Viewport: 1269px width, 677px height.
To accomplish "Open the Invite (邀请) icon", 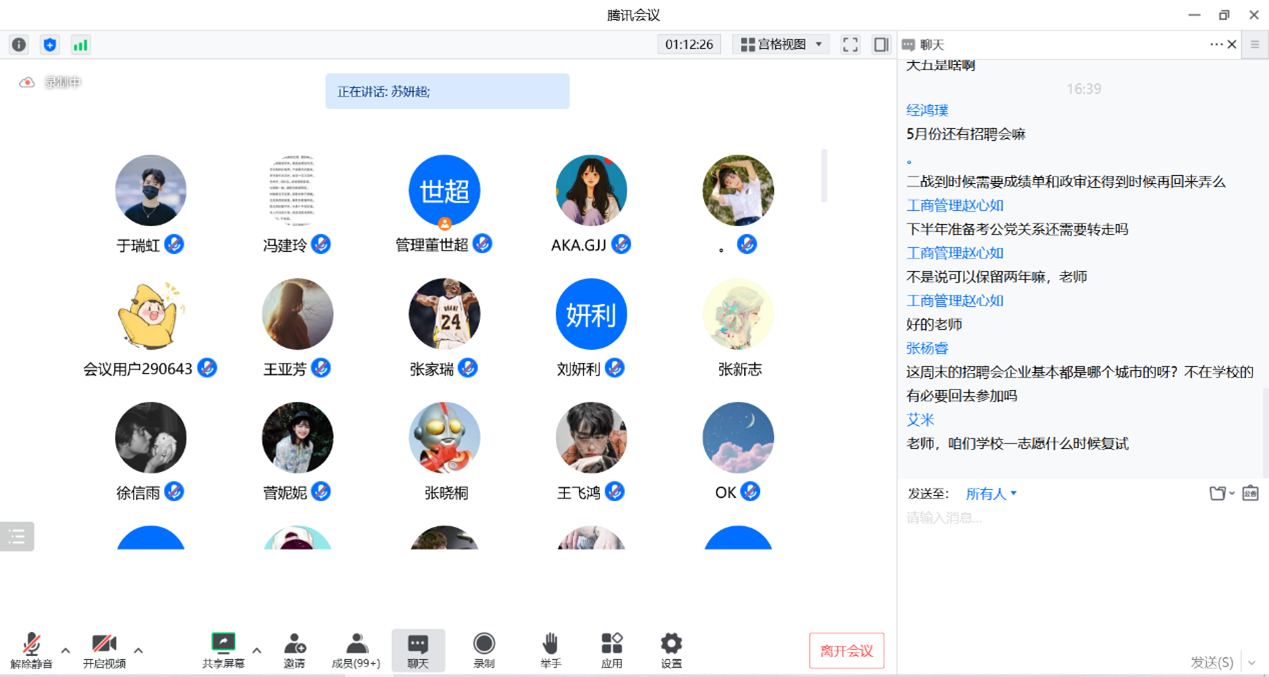I will [x=294, y=649].
